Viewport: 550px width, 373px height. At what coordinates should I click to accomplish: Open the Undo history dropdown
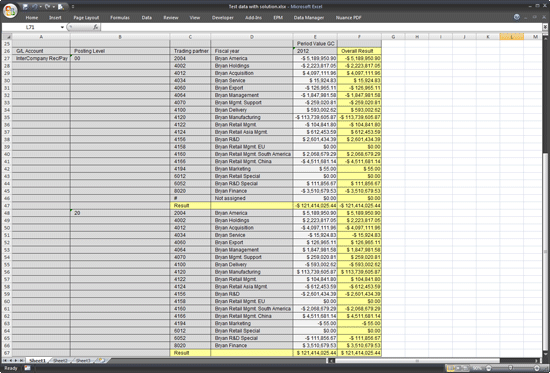point(40,7)
